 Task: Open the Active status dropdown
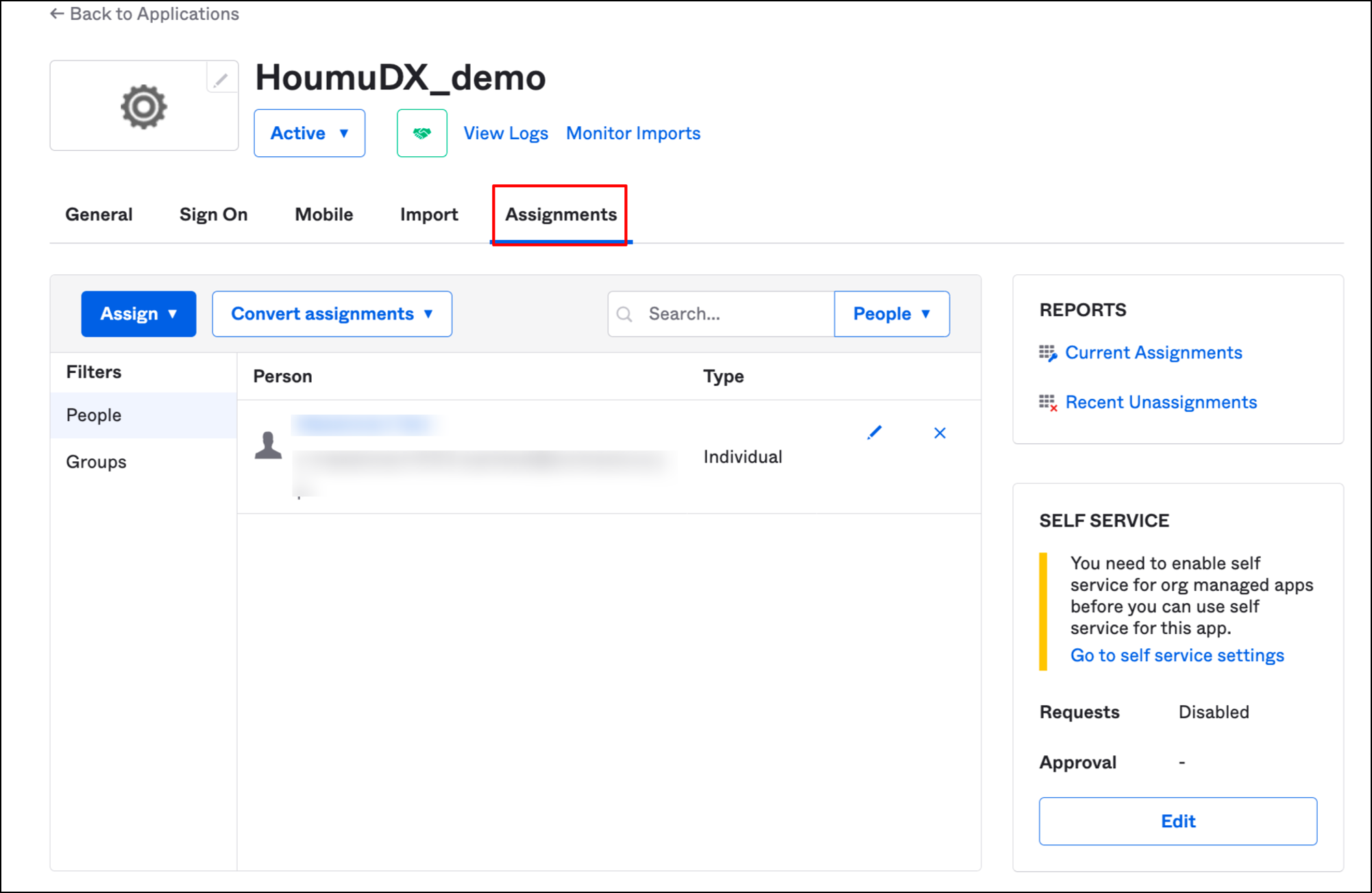(310, 133)
